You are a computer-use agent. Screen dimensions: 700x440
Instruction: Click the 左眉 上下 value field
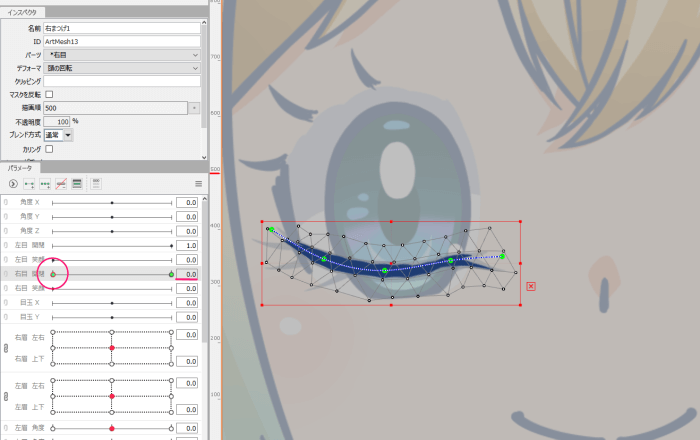pos(187,409)
